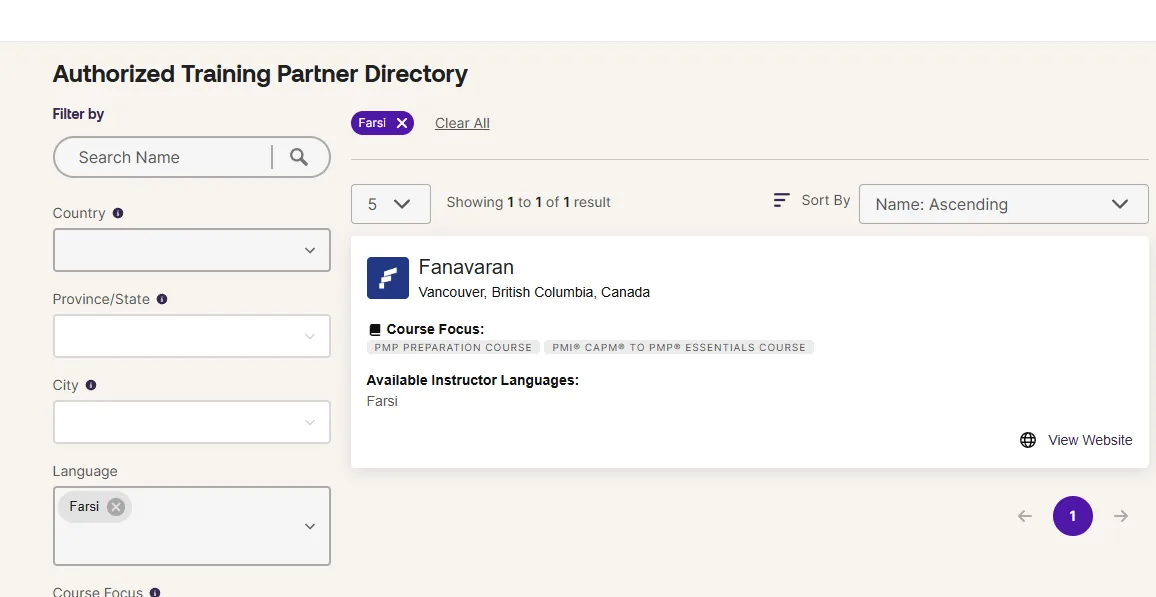
Task: Click the Province/State info icon
Action: tap(162, 299)
